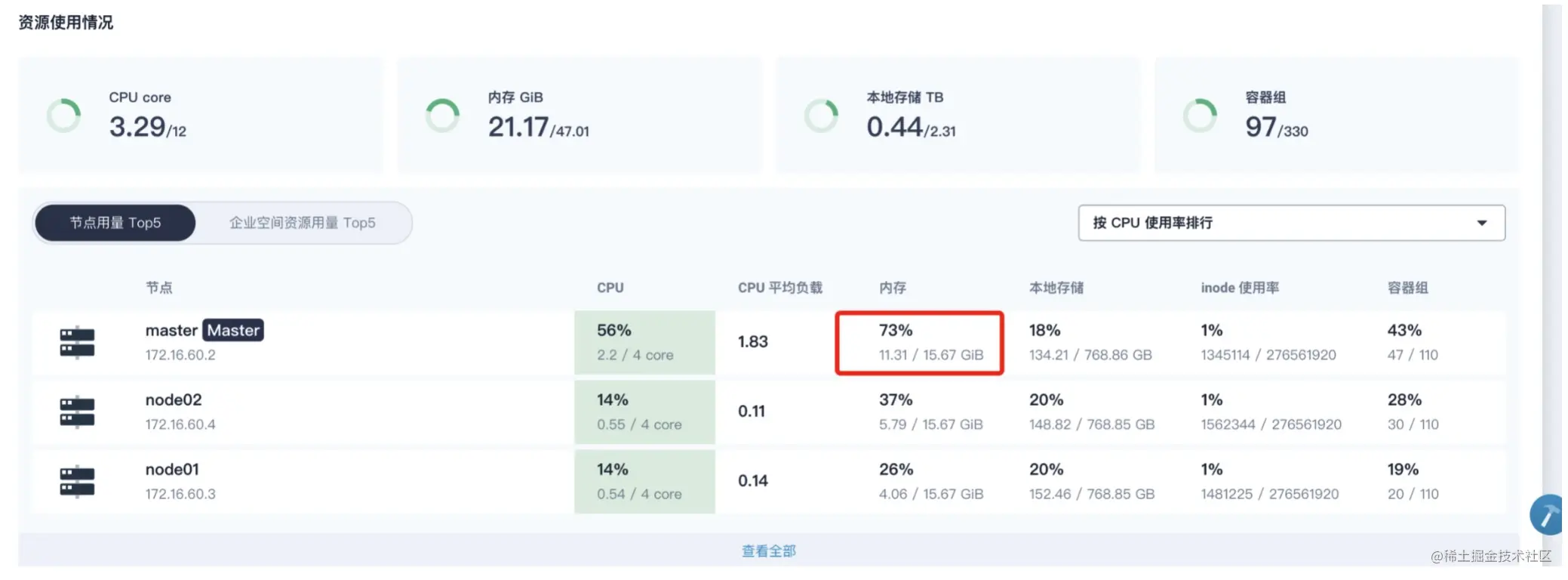Viewport: 1568px width, 580px height.
Task: Click the 内存 column header
Action: 893,288
